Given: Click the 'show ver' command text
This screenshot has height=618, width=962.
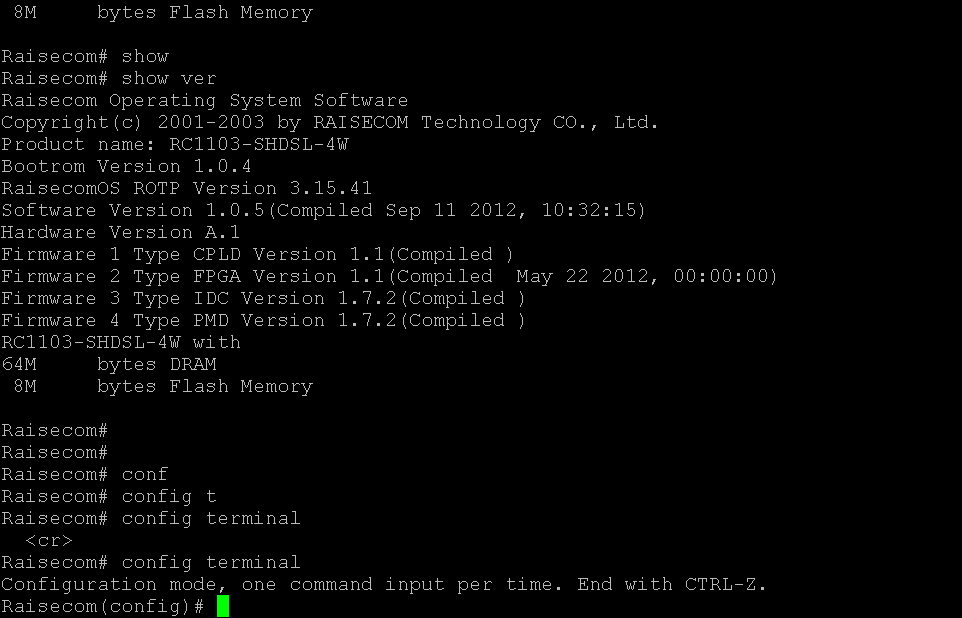Looking at the screenshot, I should pyautogui.click(x=169, y=79).
